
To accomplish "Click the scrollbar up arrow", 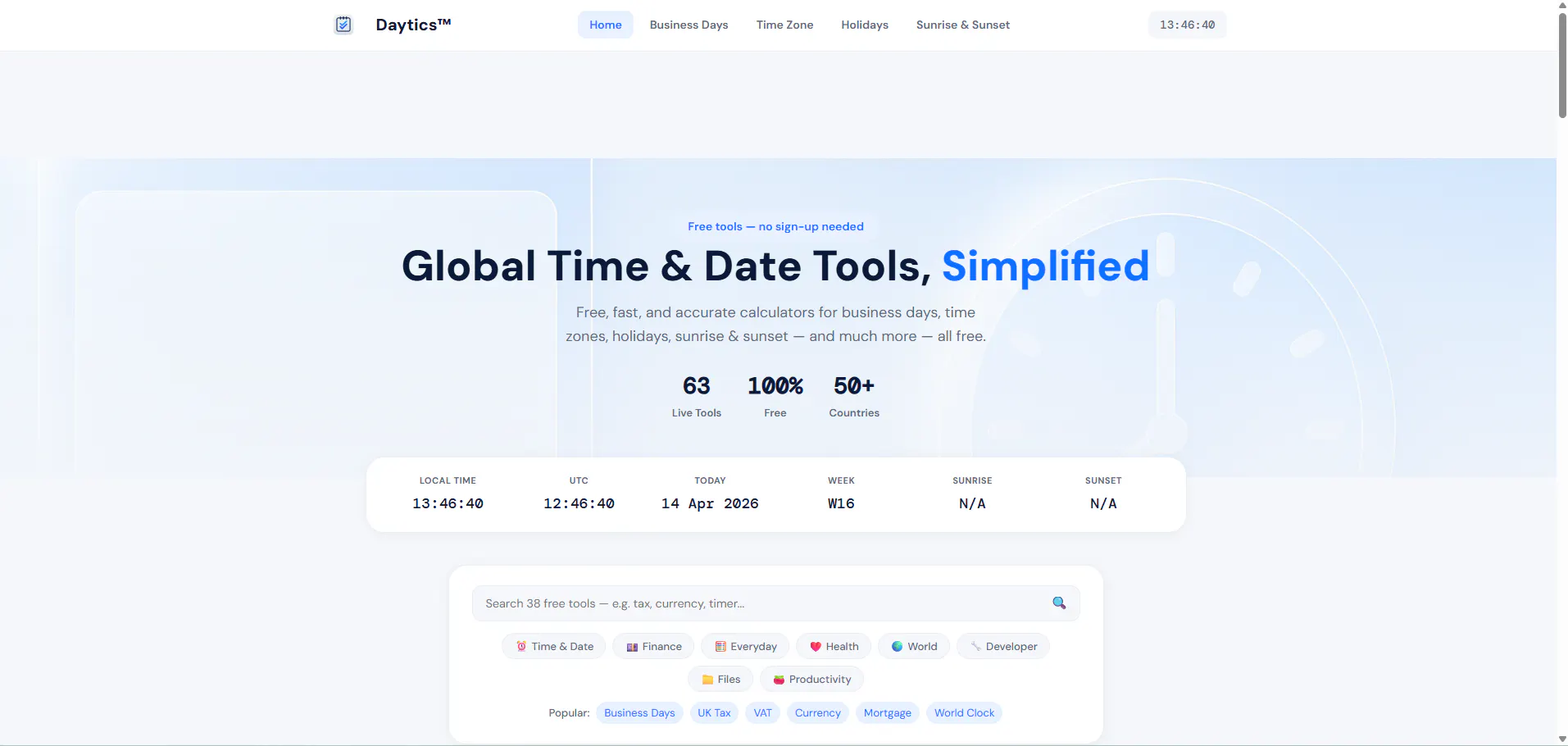I will point(1562,5).
